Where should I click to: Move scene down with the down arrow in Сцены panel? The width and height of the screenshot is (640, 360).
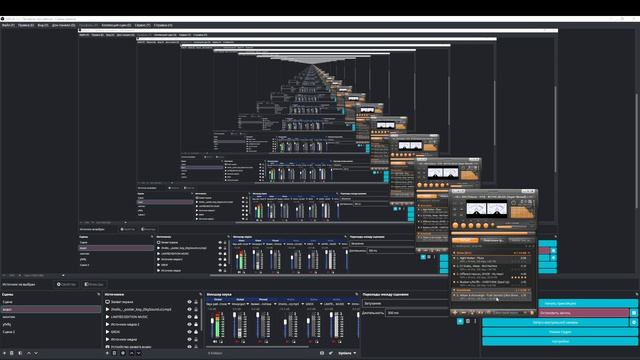click(36, 353)
